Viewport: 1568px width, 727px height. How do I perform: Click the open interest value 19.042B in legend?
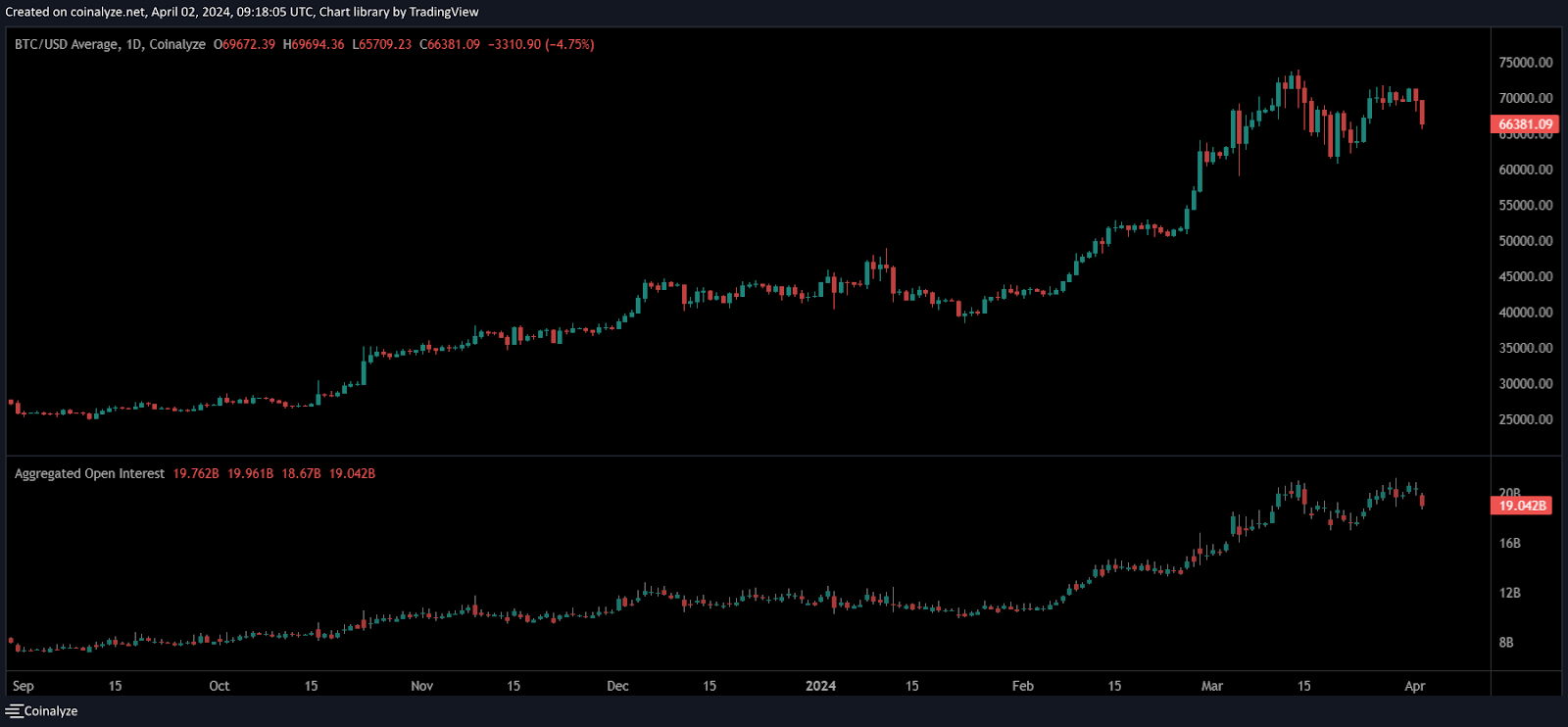tap(352, 473)
